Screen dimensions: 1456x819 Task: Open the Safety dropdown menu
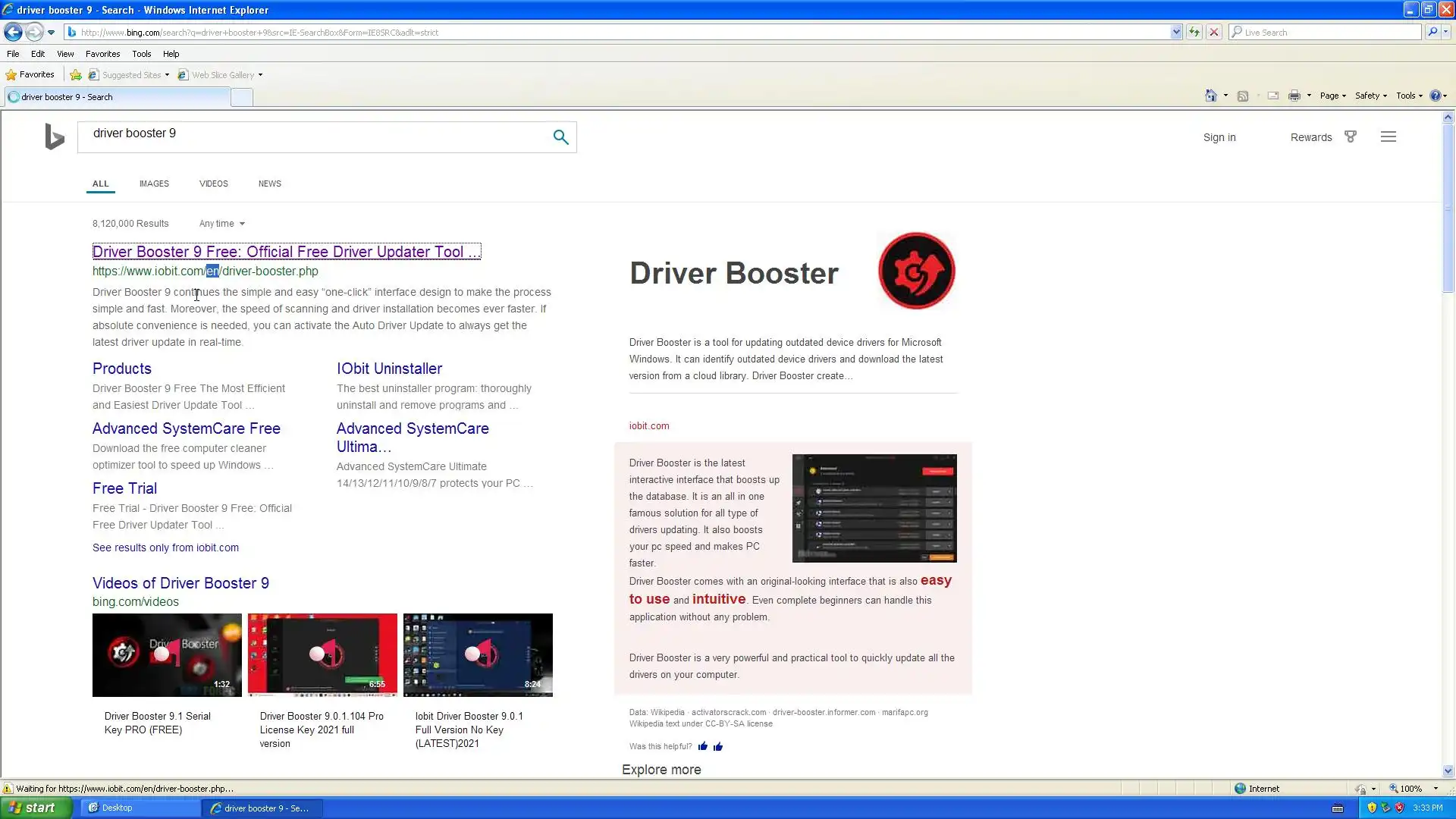1370,96
